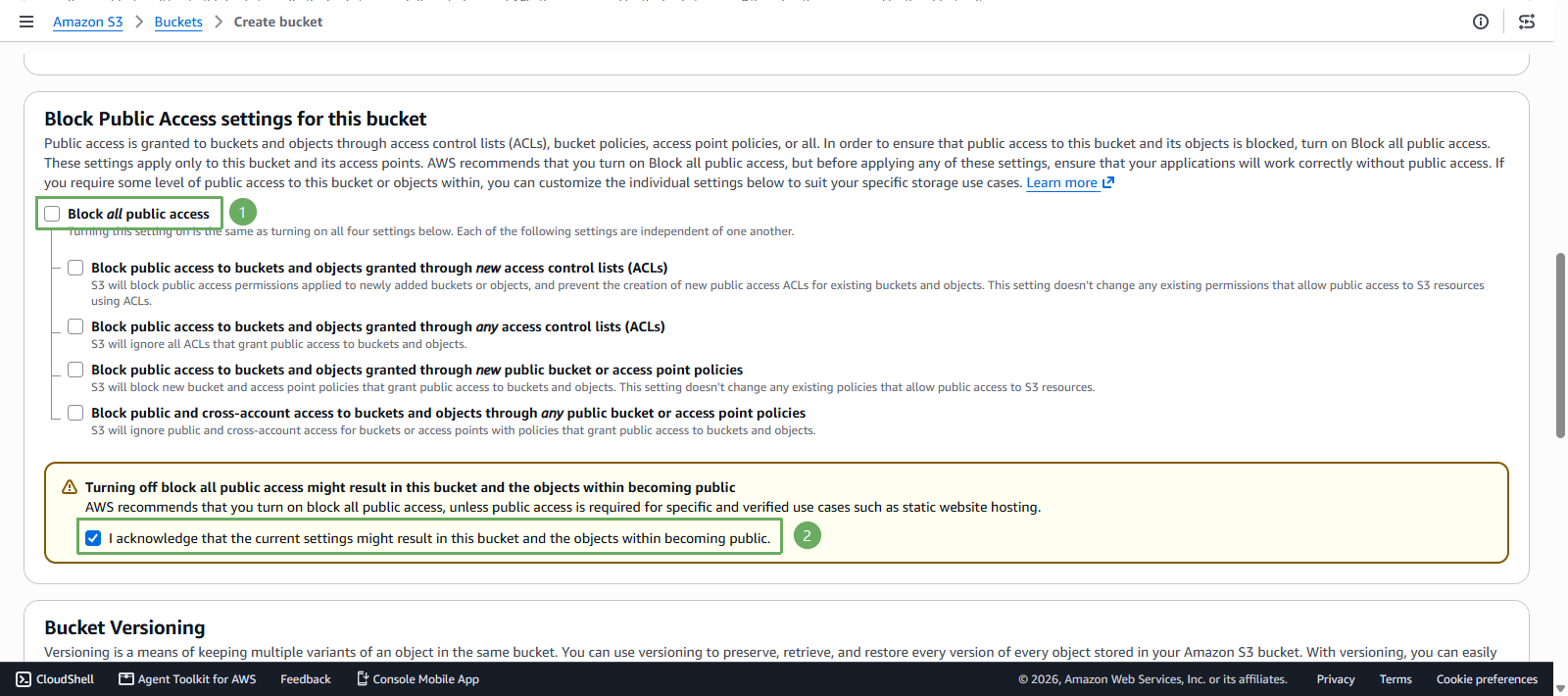Go to Amazon S3 breadcrumb link

pos(88,22)
